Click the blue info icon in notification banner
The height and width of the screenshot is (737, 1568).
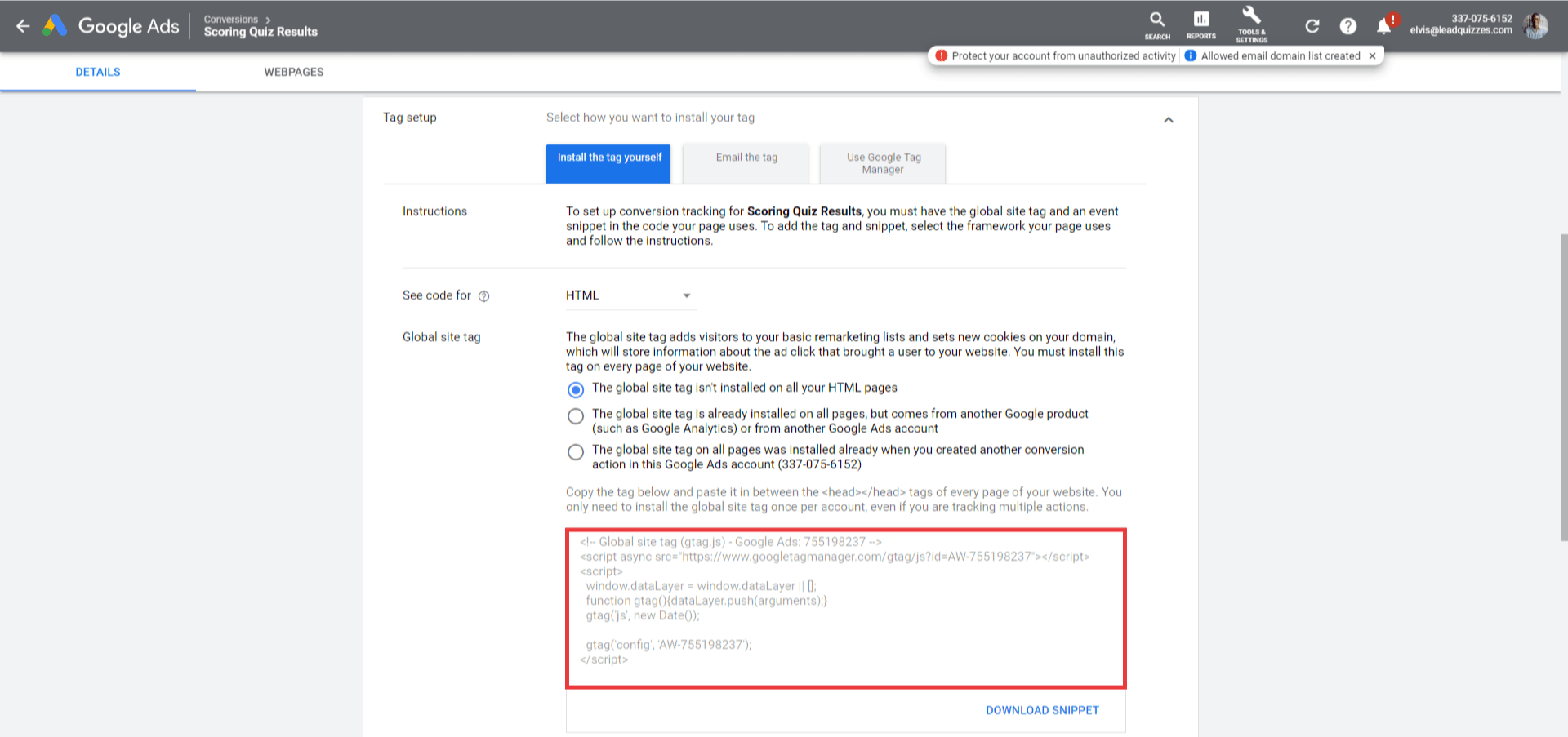pos(1191,55)
